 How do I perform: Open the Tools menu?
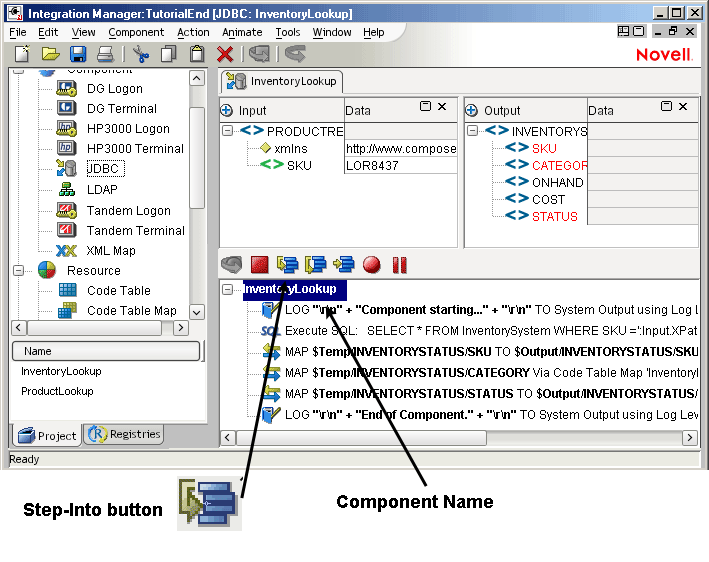pyautogui.click(x=288, y=33)
